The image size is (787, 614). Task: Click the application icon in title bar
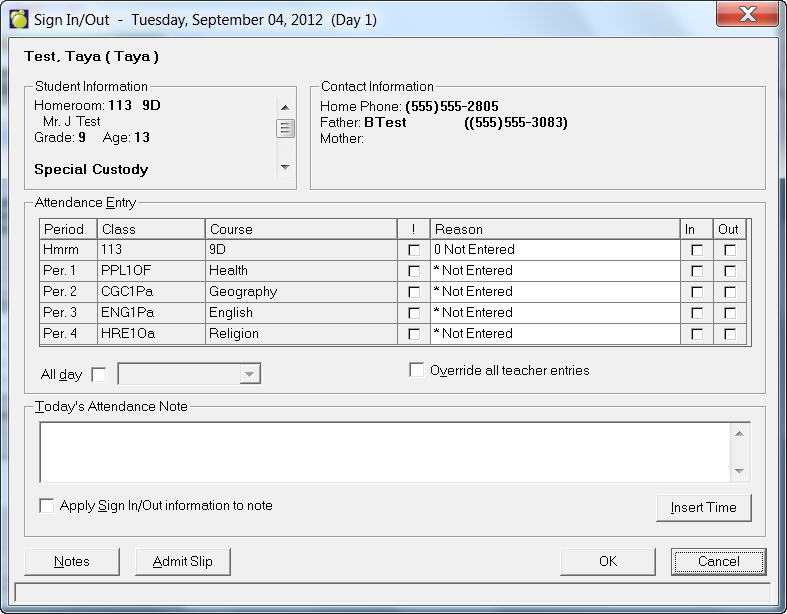18,19
